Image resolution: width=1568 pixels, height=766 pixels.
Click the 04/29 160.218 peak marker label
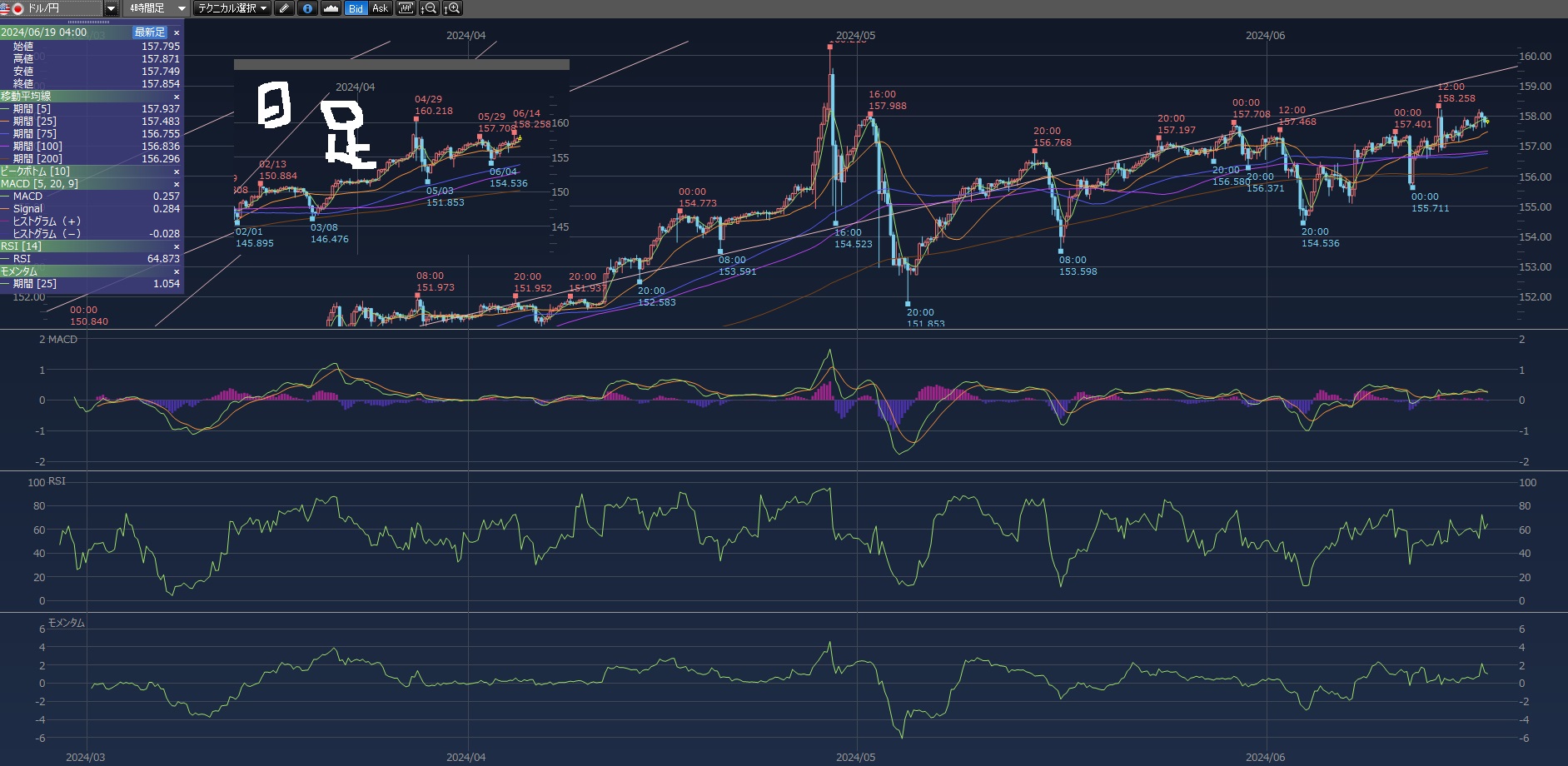pyautogui.click(x=433, y=105)
